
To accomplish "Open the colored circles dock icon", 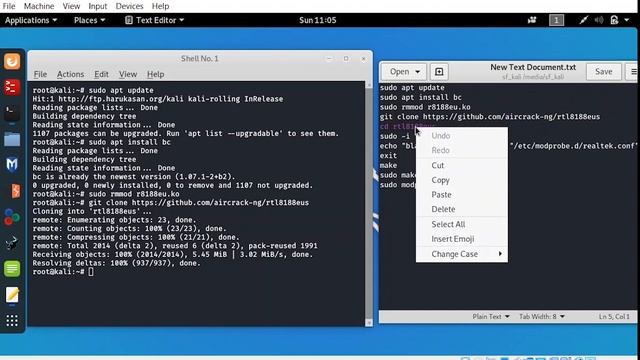I will click(x=12, y=217).
